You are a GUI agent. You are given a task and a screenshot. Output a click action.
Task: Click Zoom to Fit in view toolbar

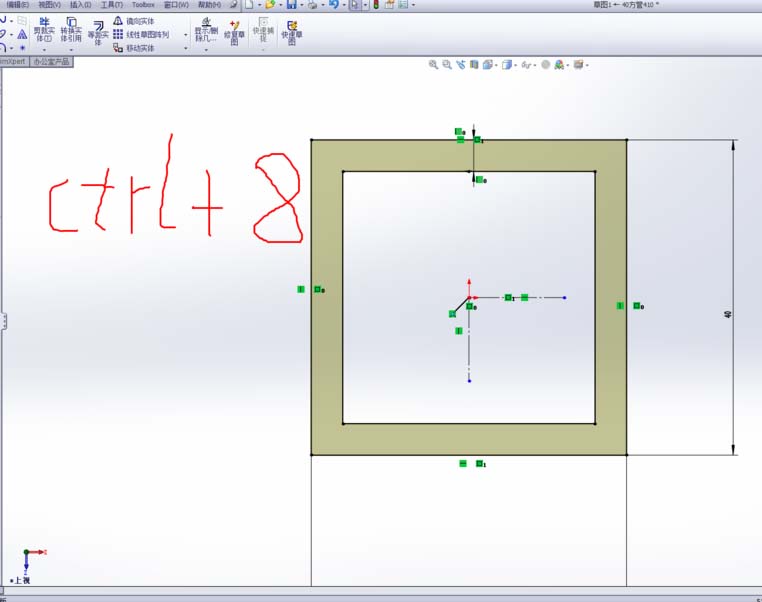tap(433, 65)
